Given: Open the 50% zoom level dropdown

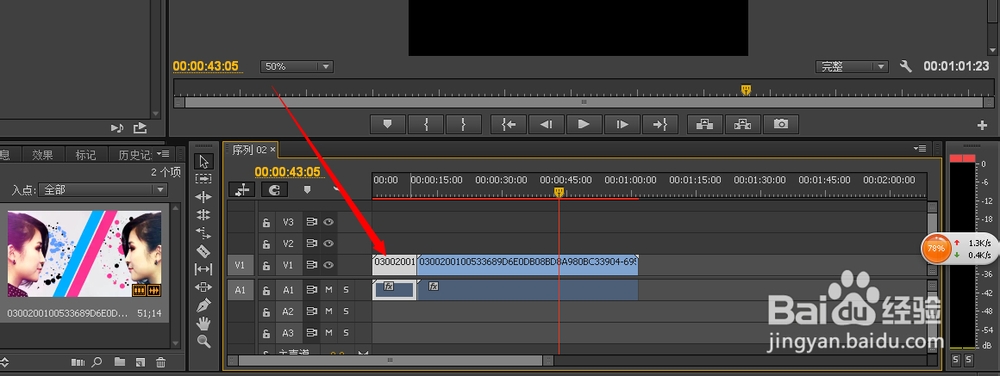Looking at the screenshot, I should [x=297, y=66].
